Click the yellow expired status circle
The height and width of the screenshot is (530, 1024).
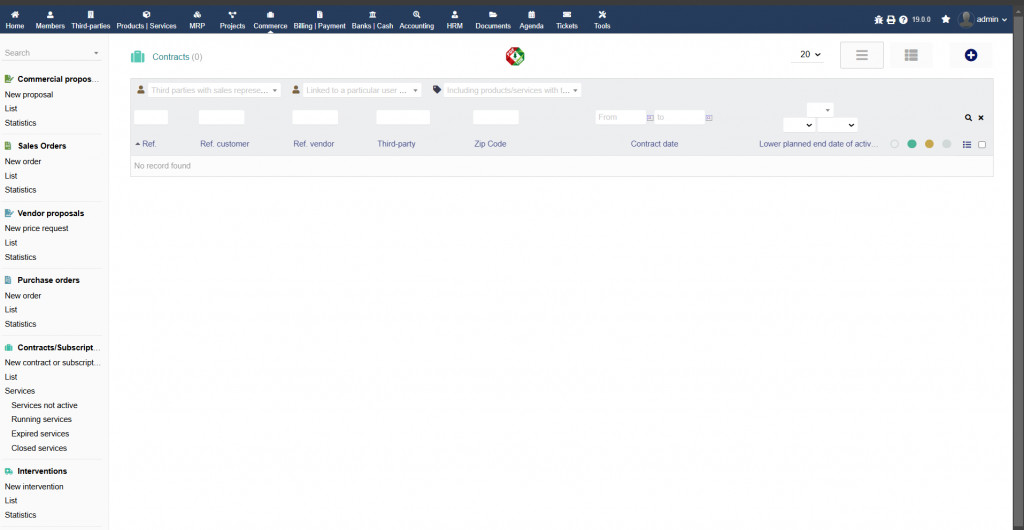click(x=929, y=144)
